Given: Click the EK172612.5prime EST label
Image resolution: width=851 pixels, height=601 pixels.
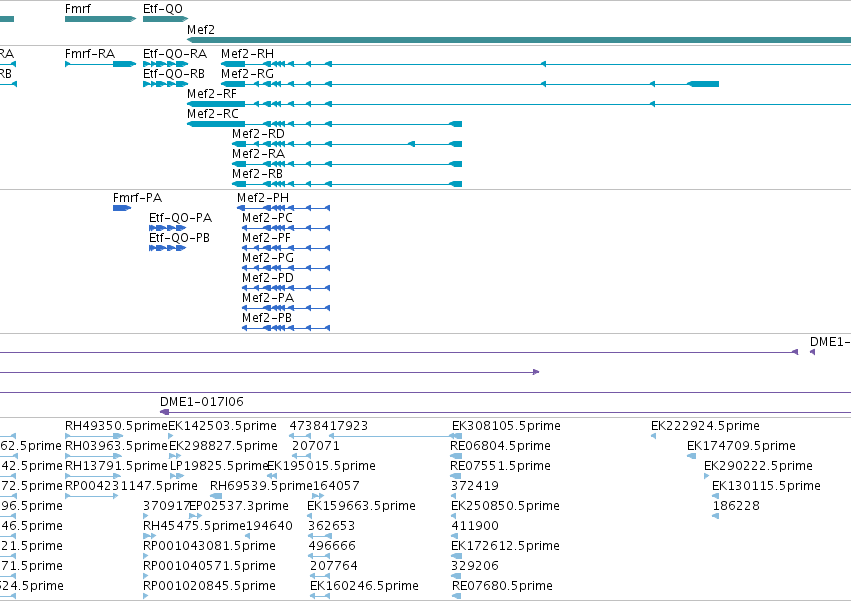Looking at the screenshot, I should click(505, 546).
